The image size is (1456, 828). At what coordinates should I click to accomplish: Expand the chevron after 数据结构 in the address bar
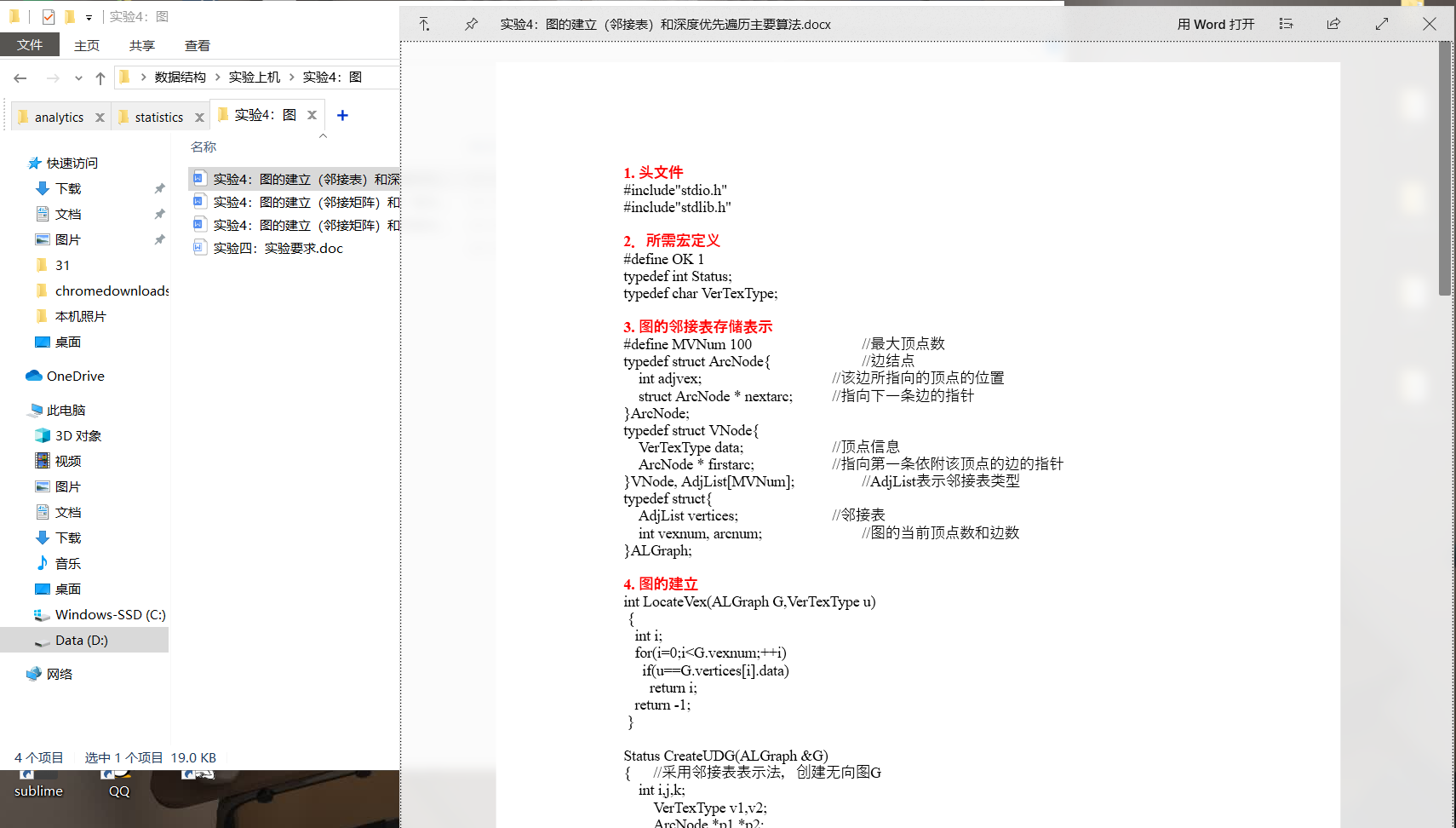[x=218, y=77]
